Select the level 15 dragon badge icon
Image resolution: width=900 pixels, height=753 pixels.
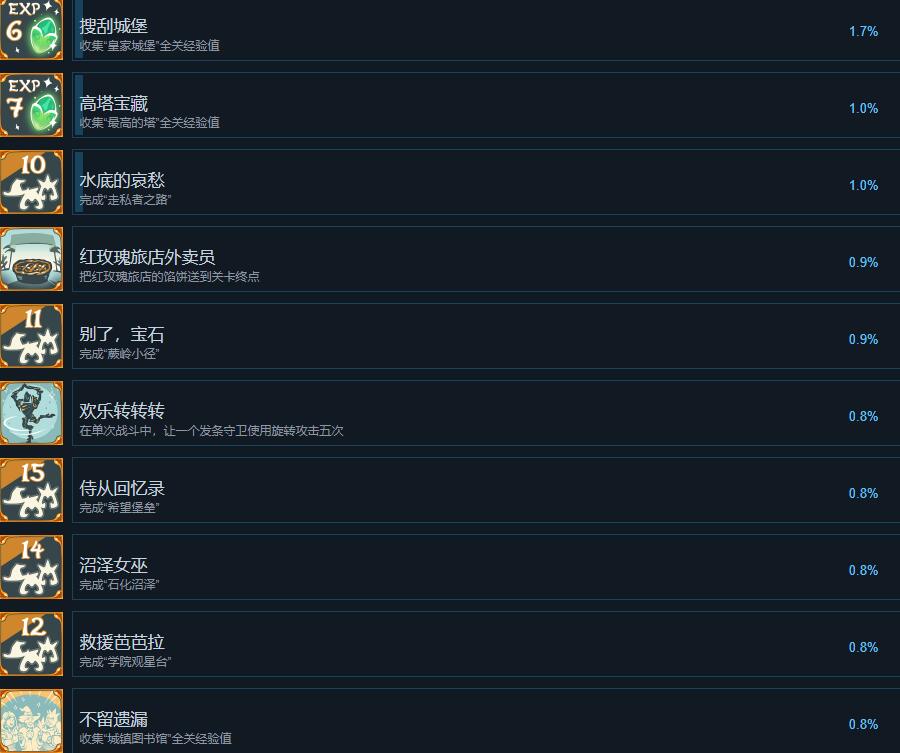31,490
